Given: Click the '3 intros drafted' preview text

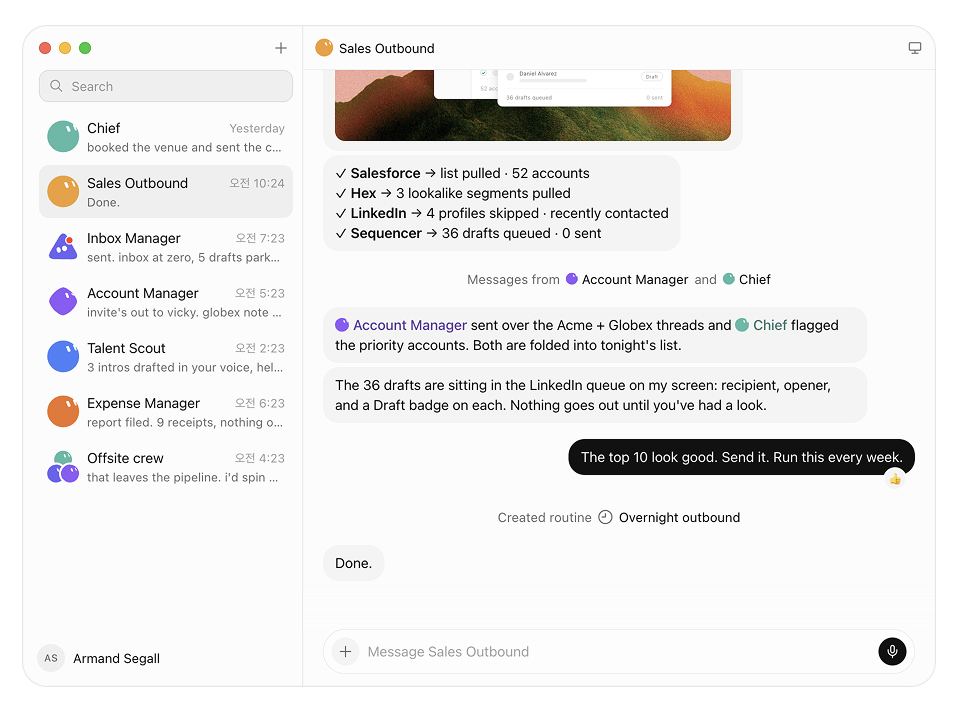Looking at the screenshot, I should (x=185, y=367).
